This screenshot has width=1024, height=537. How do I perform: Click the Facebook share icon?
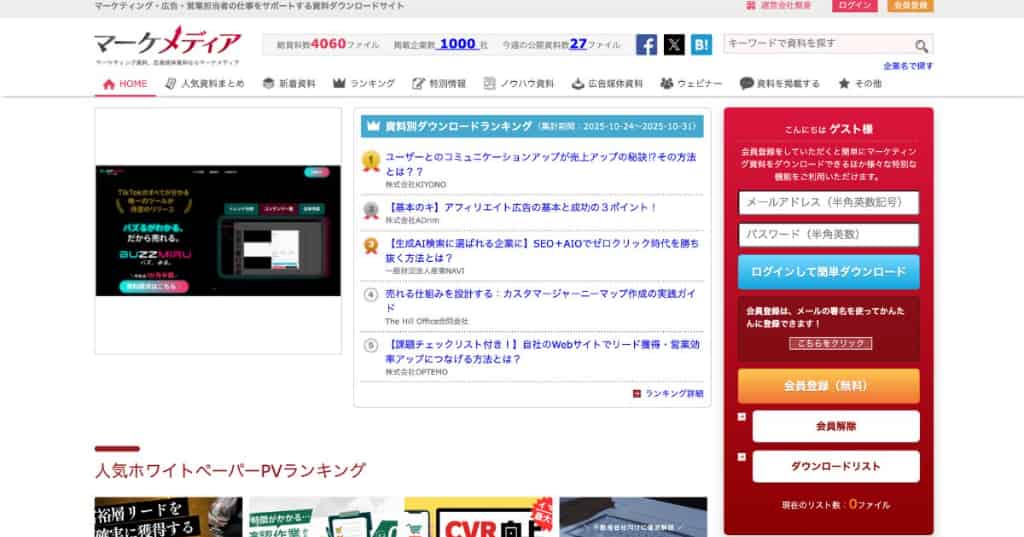click(x=647, y=45)
